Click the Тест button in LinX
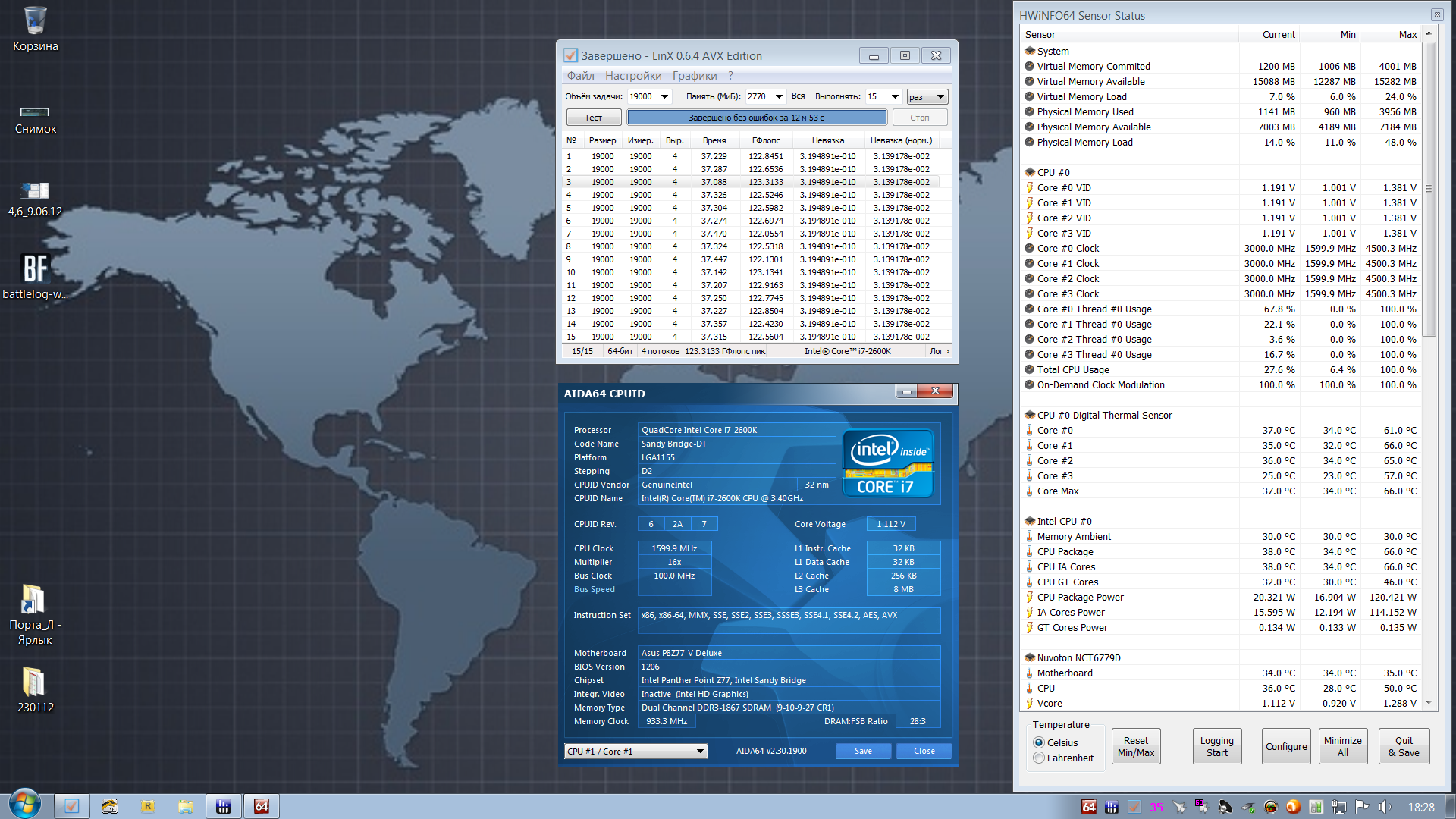1456x819 pixels. 594,118
